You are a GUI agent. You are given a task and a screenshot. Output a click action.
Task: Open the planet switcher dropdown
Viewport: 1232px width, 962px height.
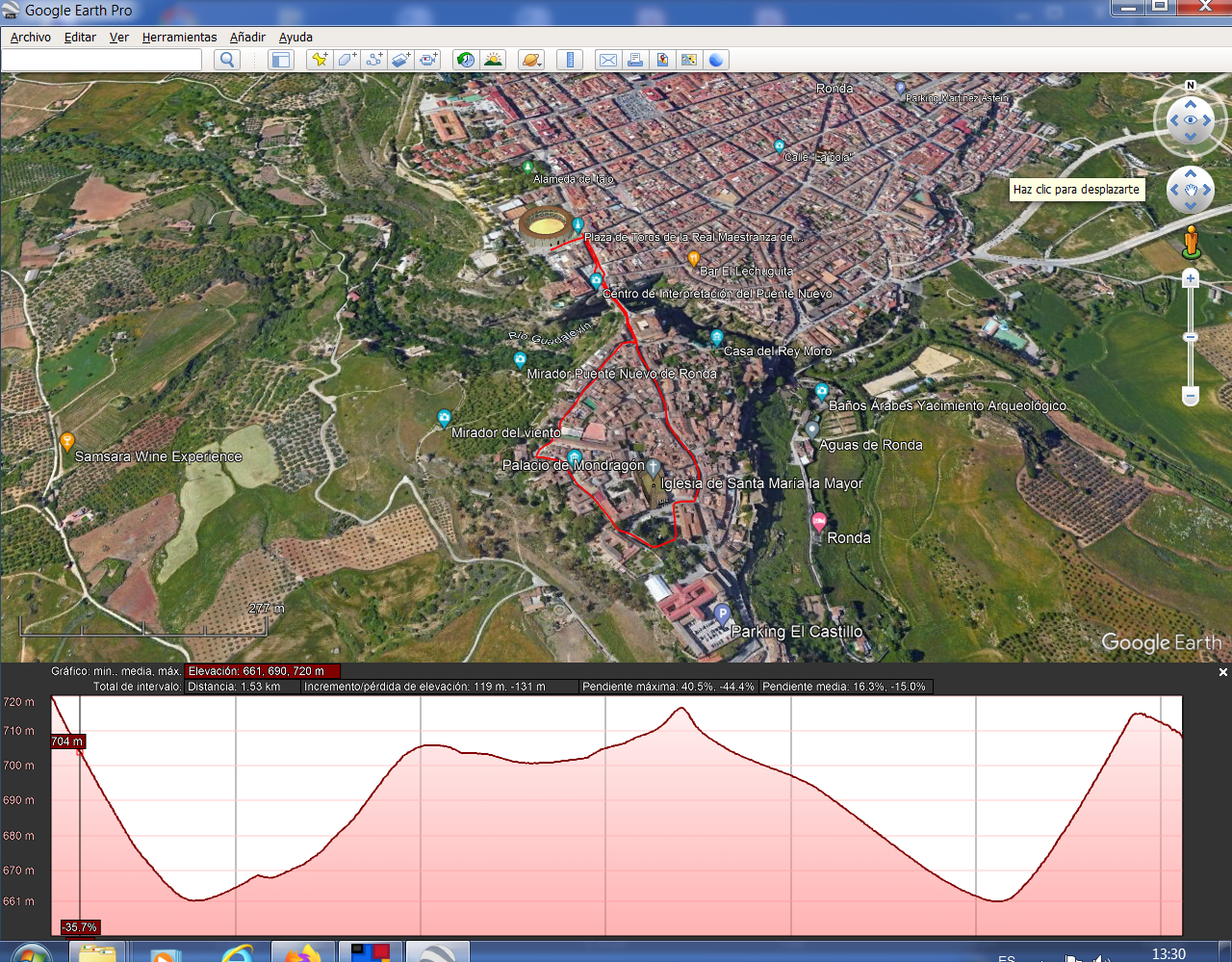(531, 60)
